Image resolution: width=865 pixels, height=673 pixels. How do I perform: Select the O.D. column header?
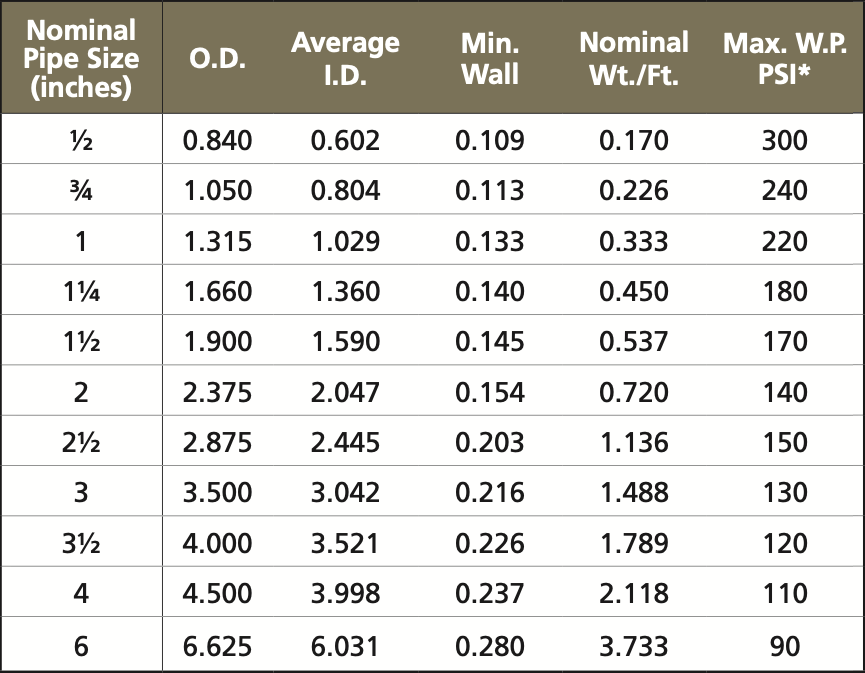[218, 59]
